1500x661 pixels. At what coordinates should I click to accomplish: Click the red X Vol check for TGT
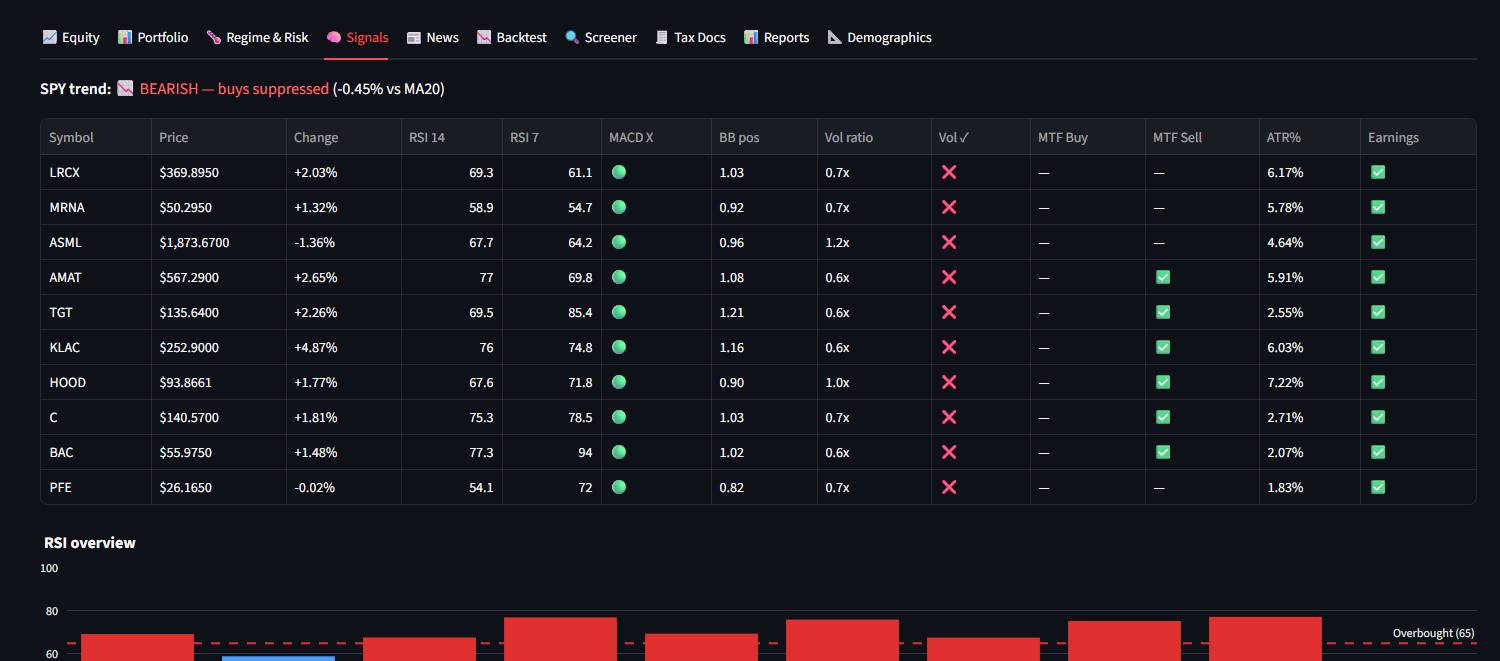(x=949, y=312)
